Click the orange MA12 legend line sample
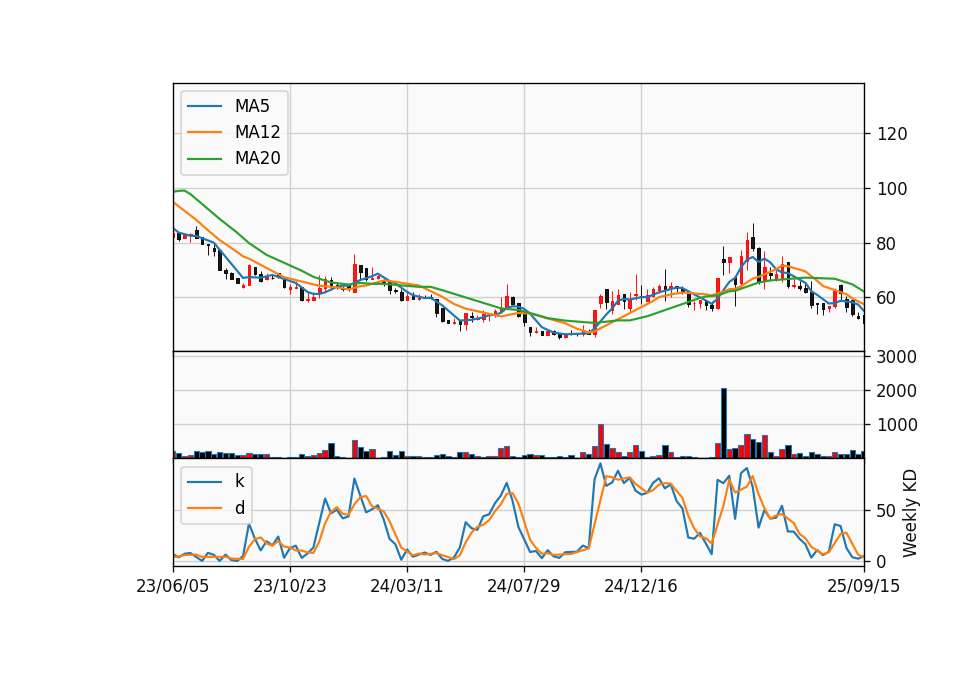 (204, 132)
